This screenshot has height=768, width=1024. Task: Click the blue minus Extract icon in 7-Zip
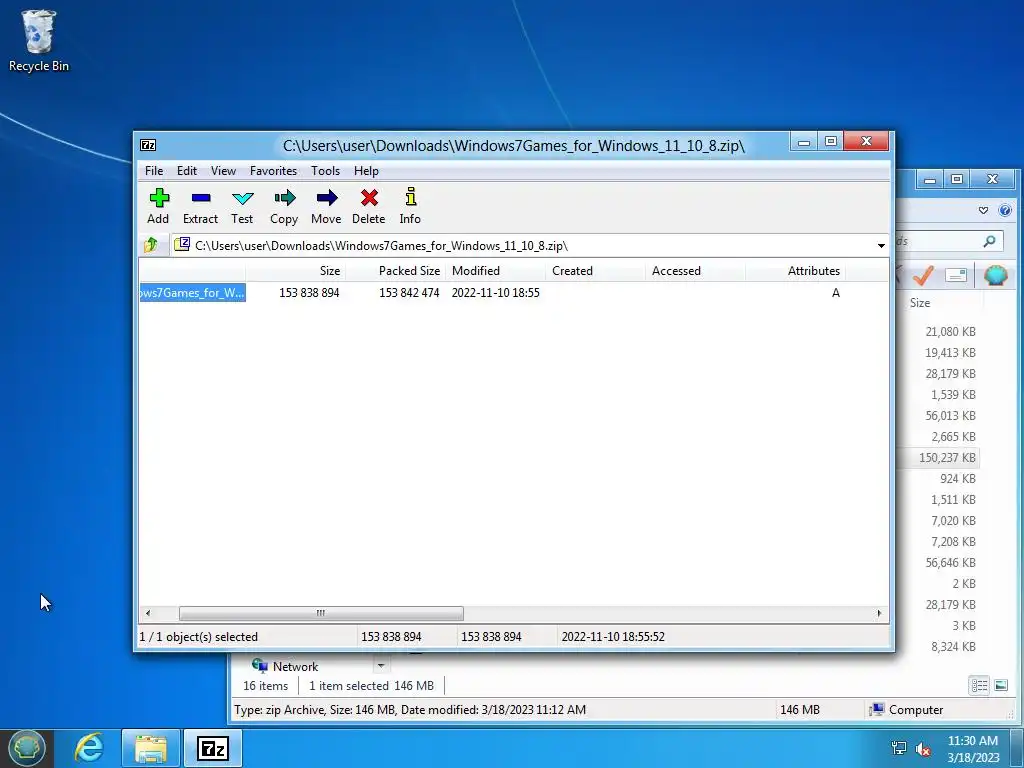coord(200,197)
